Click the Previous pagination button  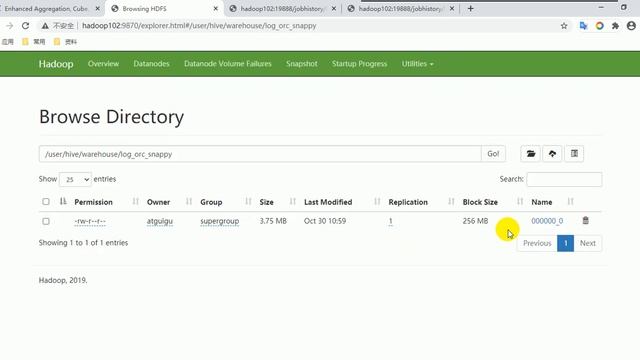pyautogui.click(x=537, y=243)
